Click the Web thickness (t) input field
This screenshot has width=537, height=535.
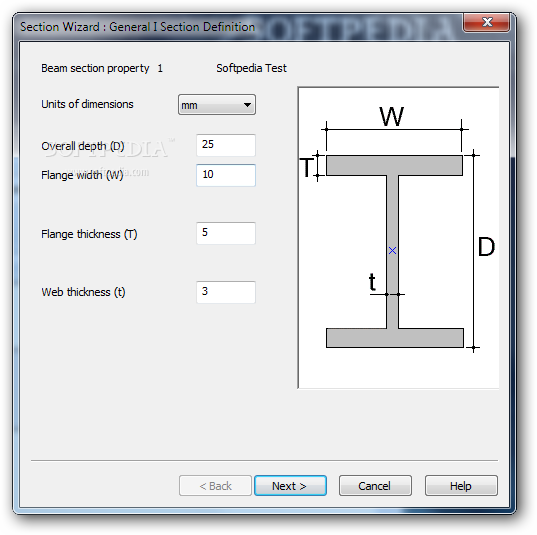click(x=226, y=292)
